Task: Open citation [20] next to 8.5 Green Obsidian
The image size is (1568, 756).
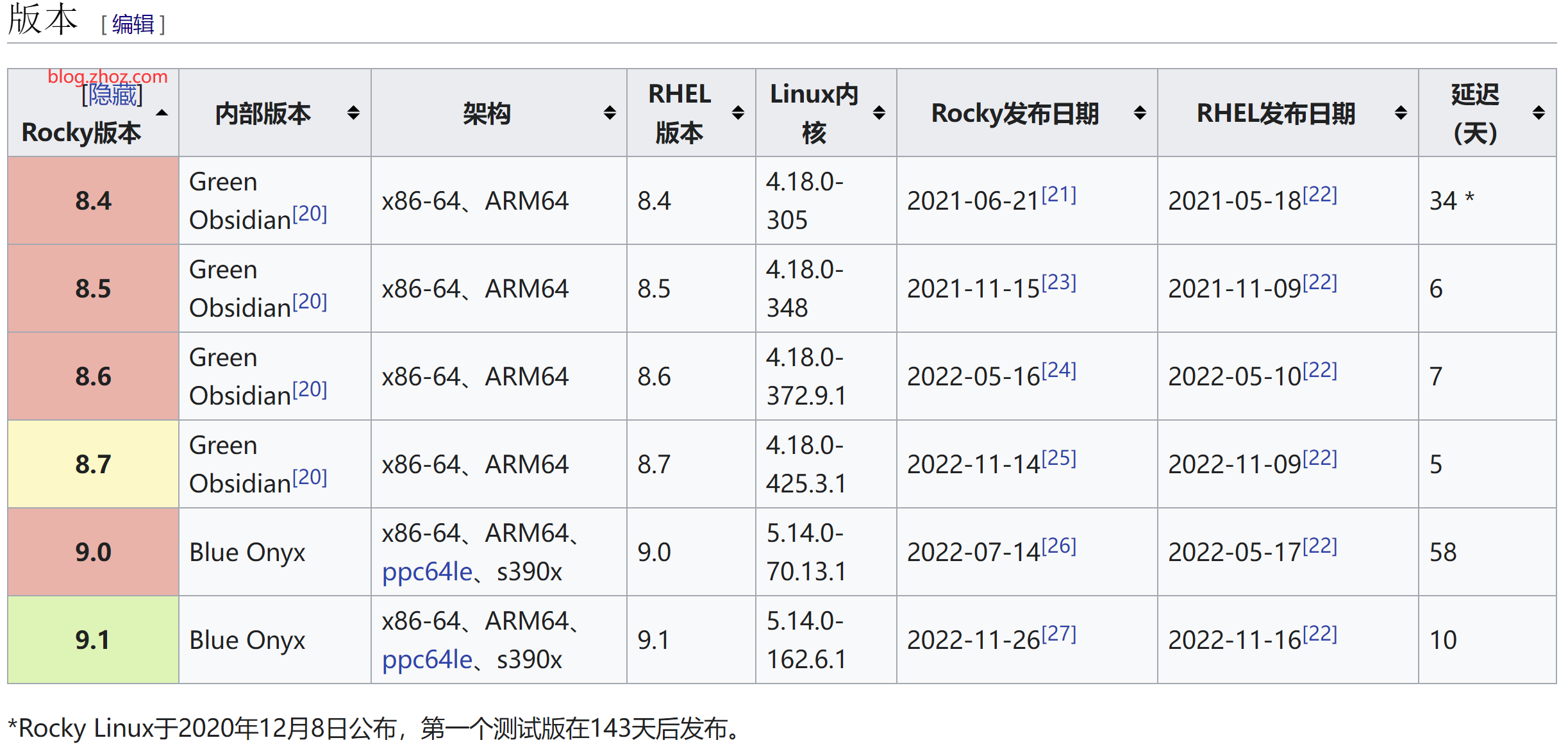Action: point(310,301)
